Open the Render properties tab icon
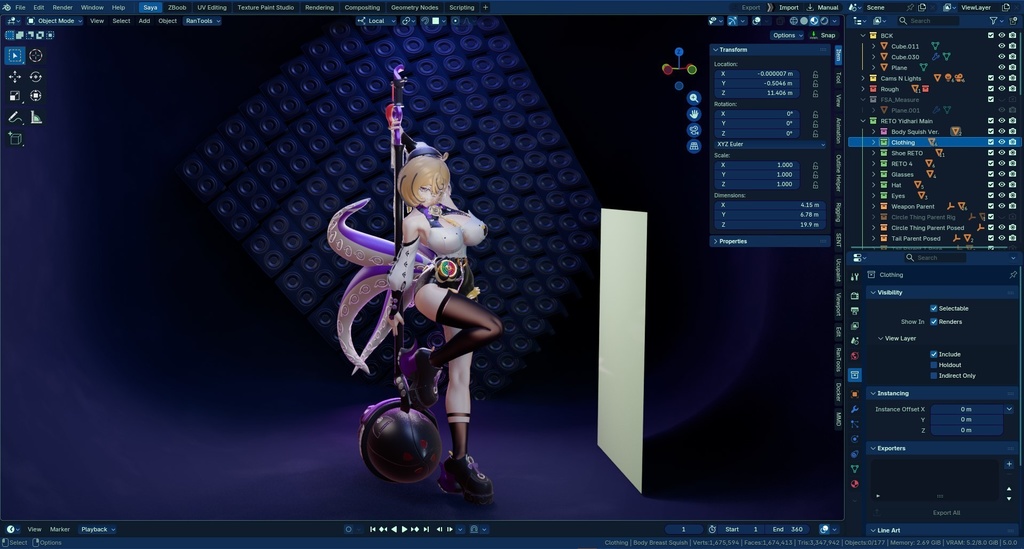 [x=854, y=296]
